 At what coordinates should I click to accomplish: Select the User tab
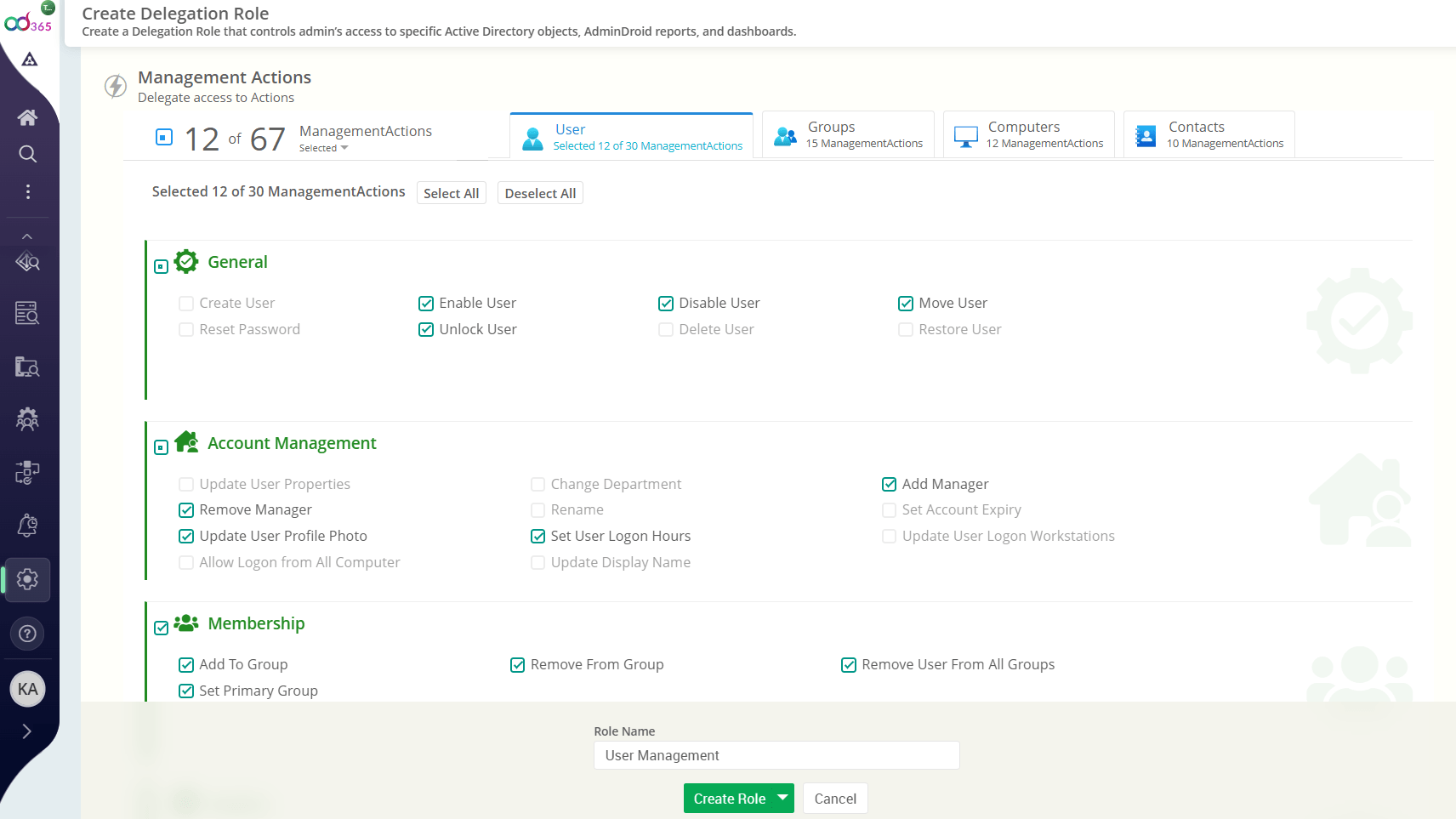point(632,136)
